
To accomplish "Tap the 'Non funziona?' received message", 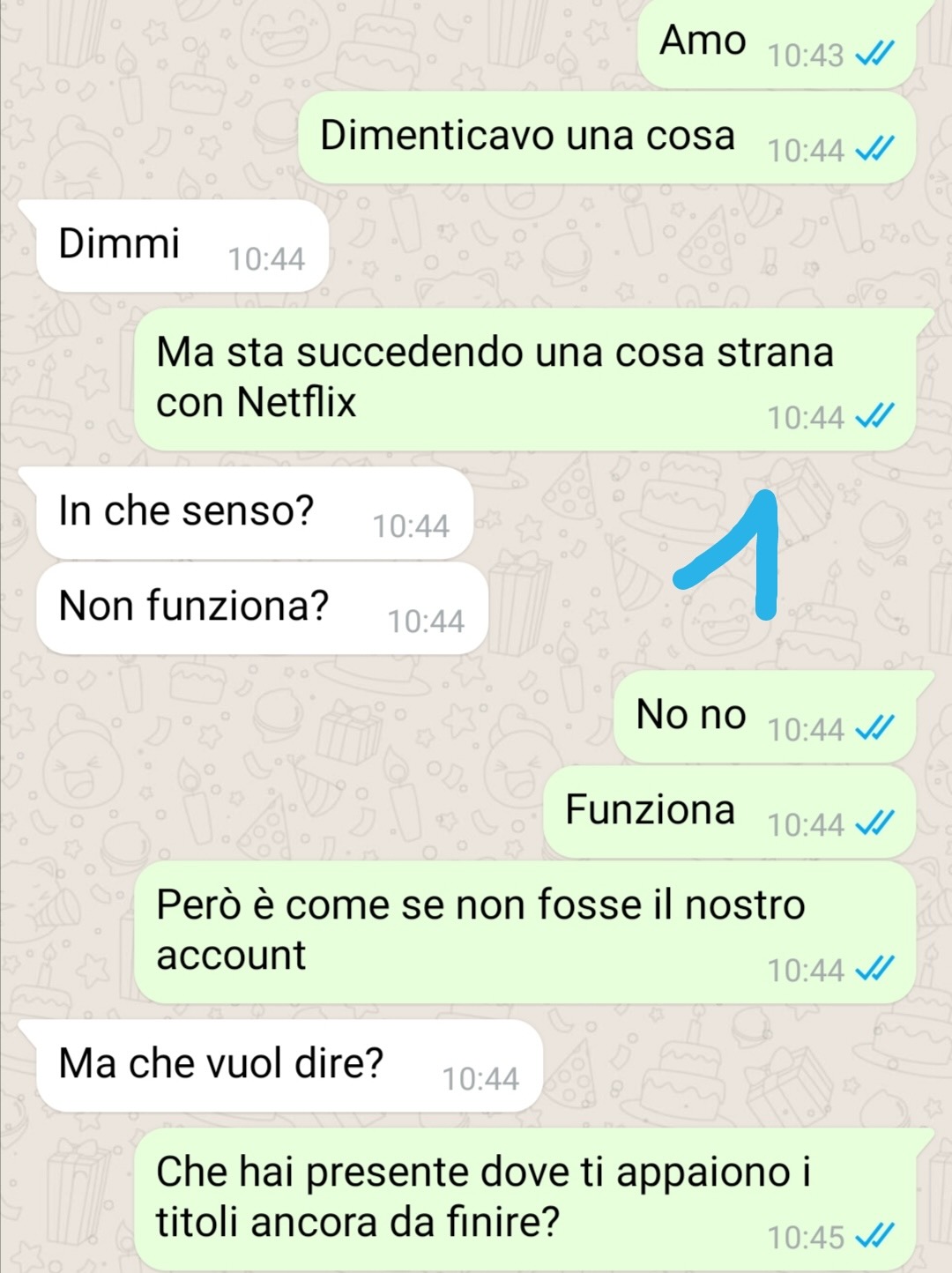I will (x=262, y=608).
